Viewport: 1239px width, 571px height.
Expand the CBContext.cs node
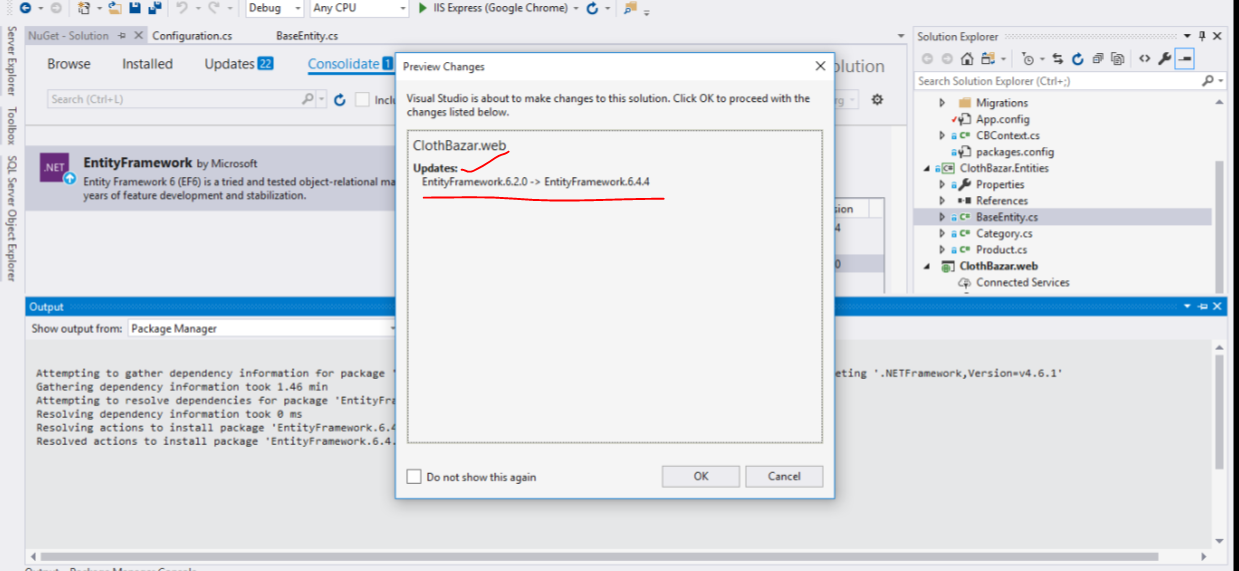coord(942,135)
